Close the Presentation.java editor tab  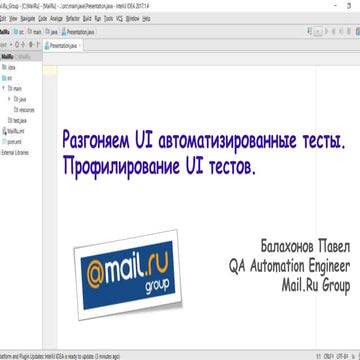tap(80, 45)
